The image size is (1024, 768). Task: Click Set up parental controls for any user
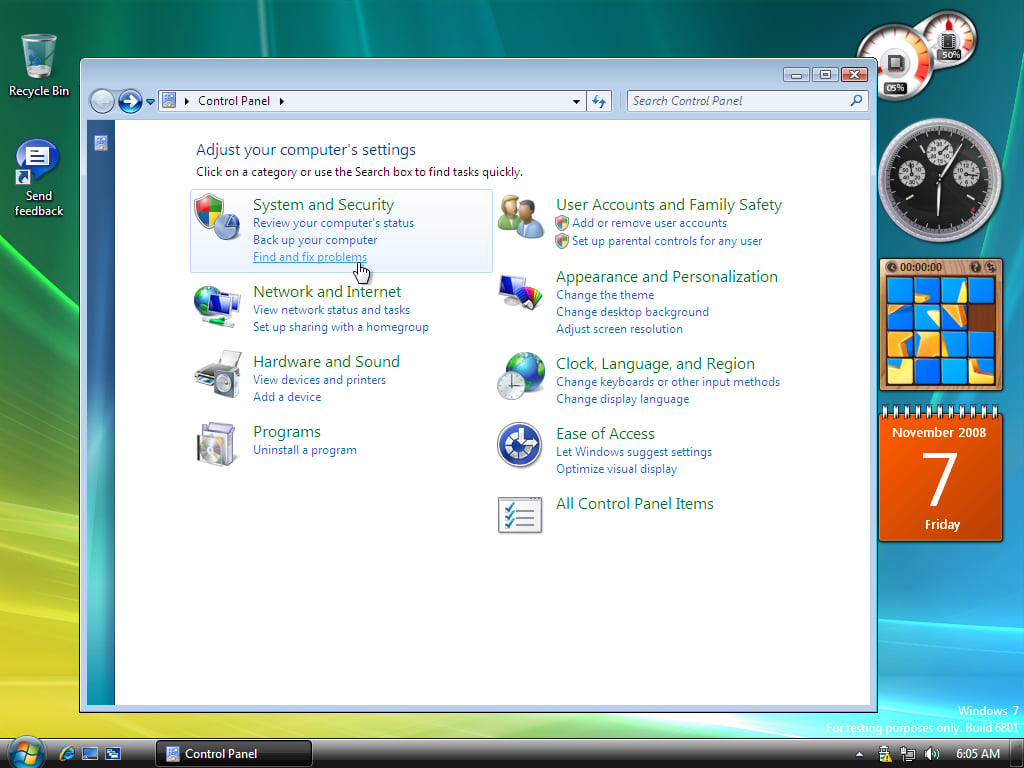[x=667, y=241]
